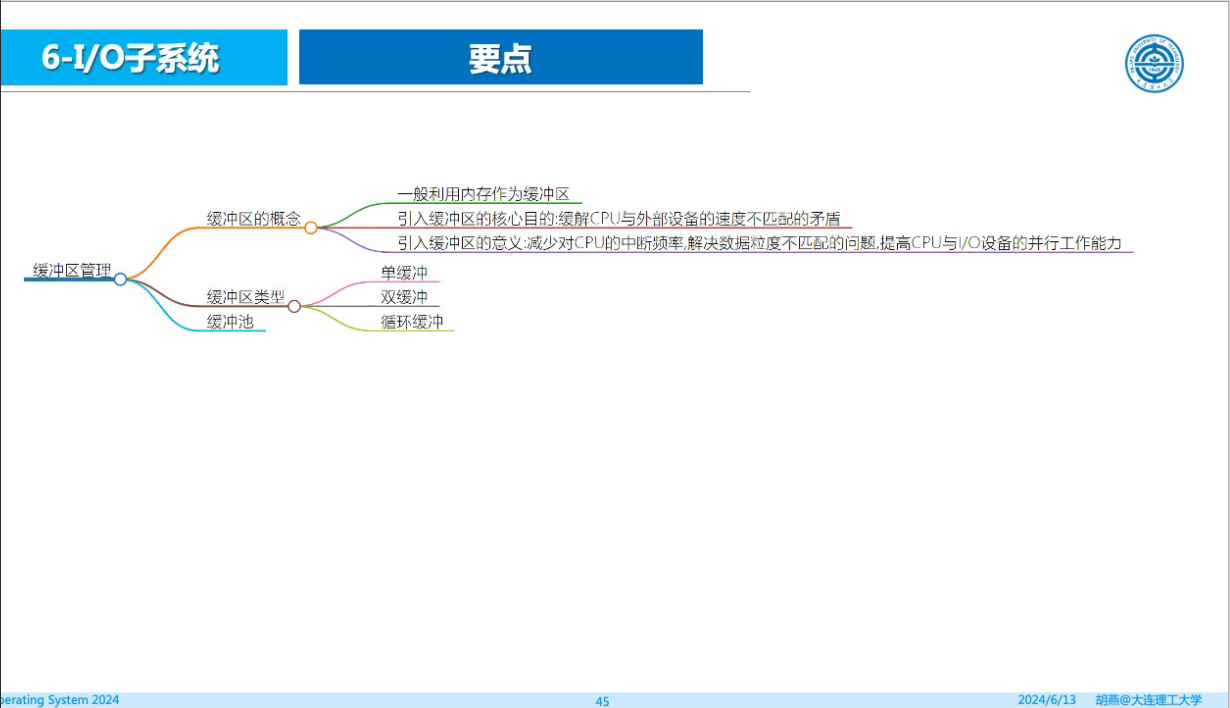Select the 引入缓冲区的意义 line
Viewport: 1230px width, 708px height.
760,244
